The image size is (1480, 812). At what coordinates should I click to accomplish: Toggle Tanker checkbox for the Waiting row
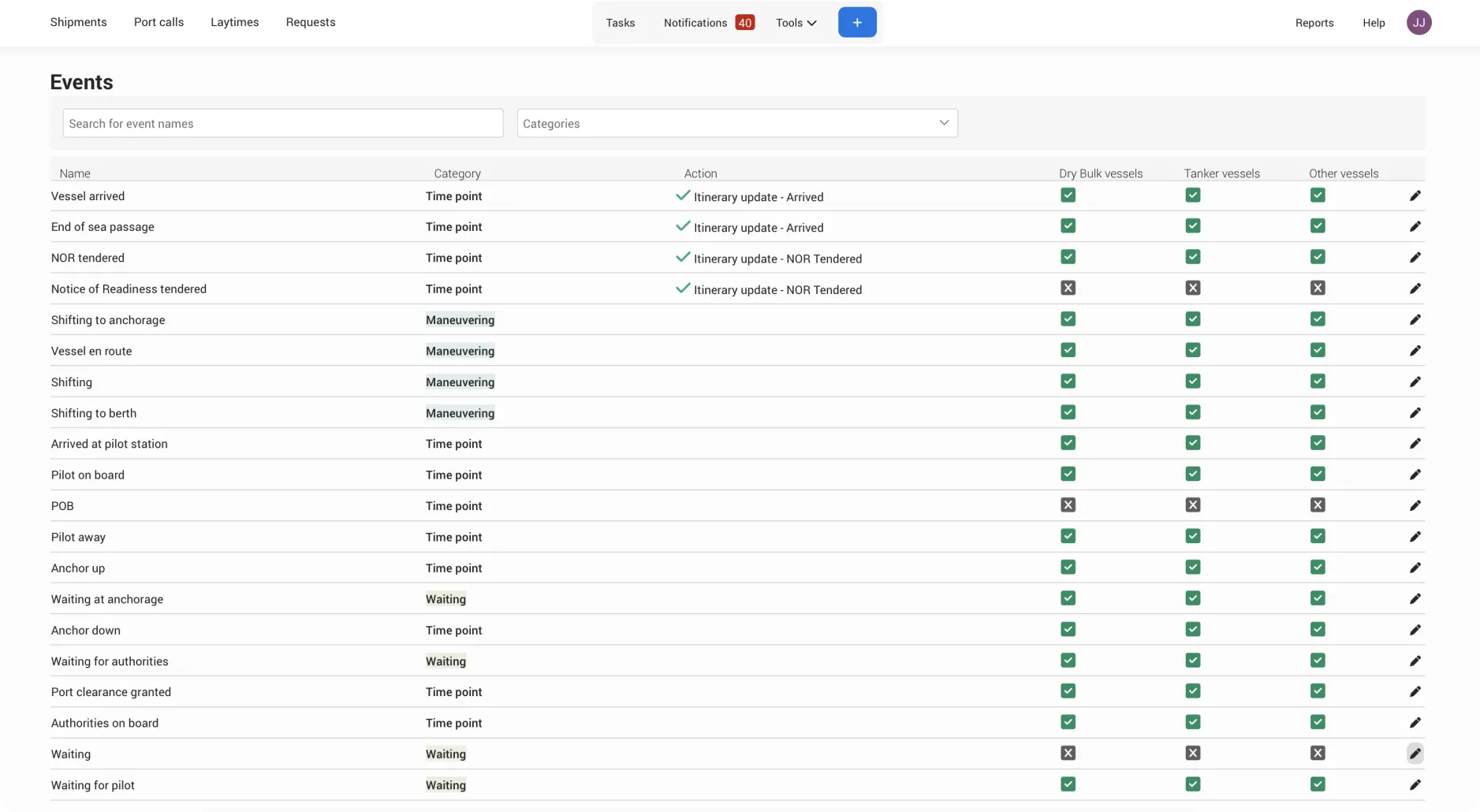click(1193, 753)
